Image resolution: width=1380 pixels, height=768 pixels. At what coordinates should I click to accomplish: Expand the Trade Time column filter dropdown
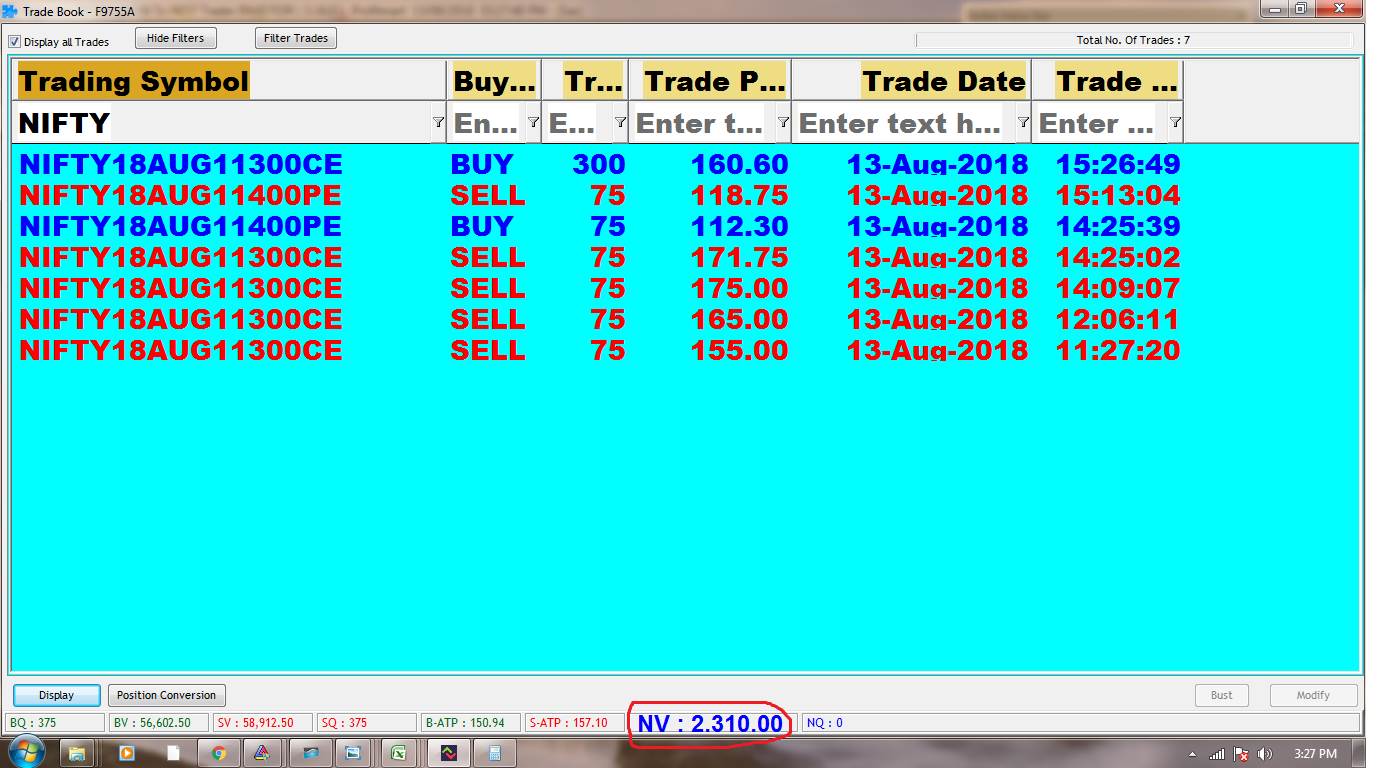(x=1175, y=122)
